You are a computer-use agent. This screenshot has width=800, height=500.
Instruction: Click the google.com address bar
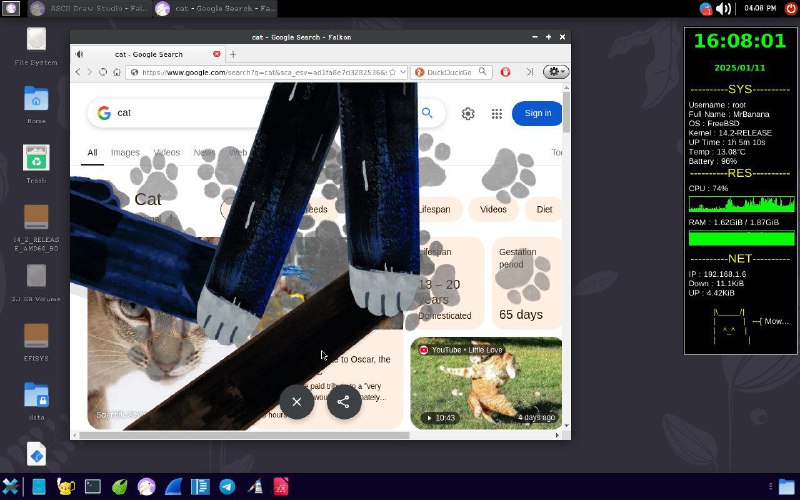tap(264, 72)
